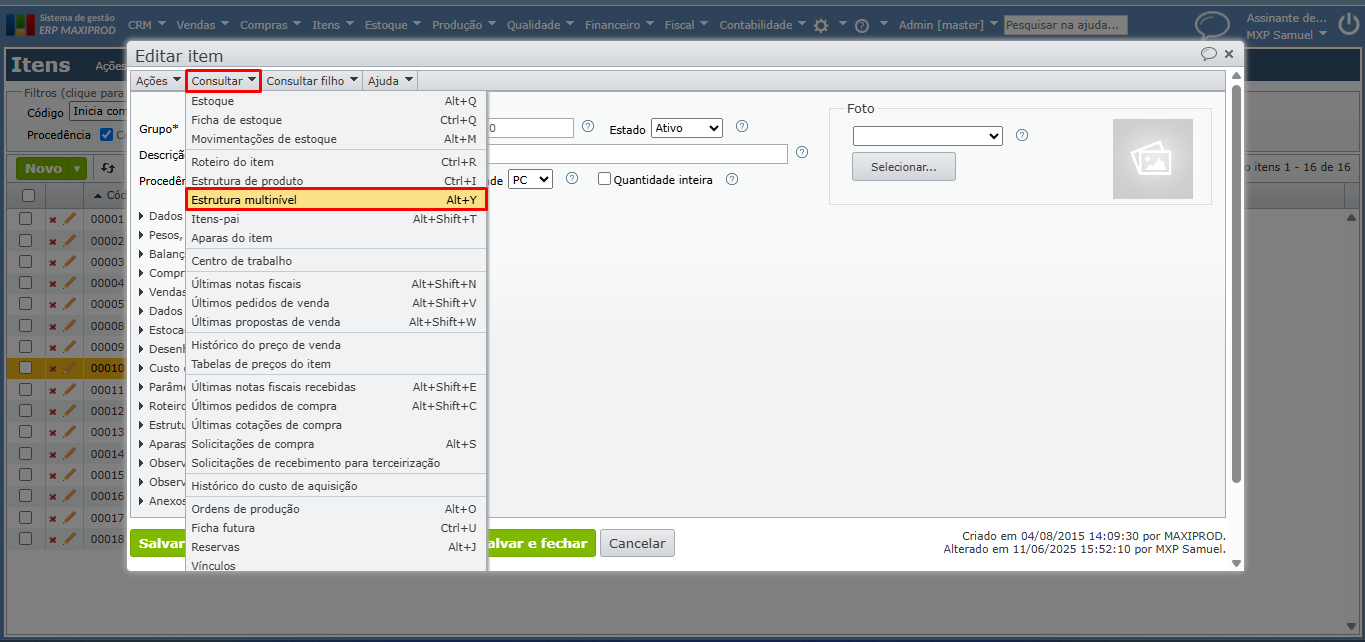This screenshot has width=1365, height=642.
Task: Click the Salvar e fechar button
Action: [541, 543]
